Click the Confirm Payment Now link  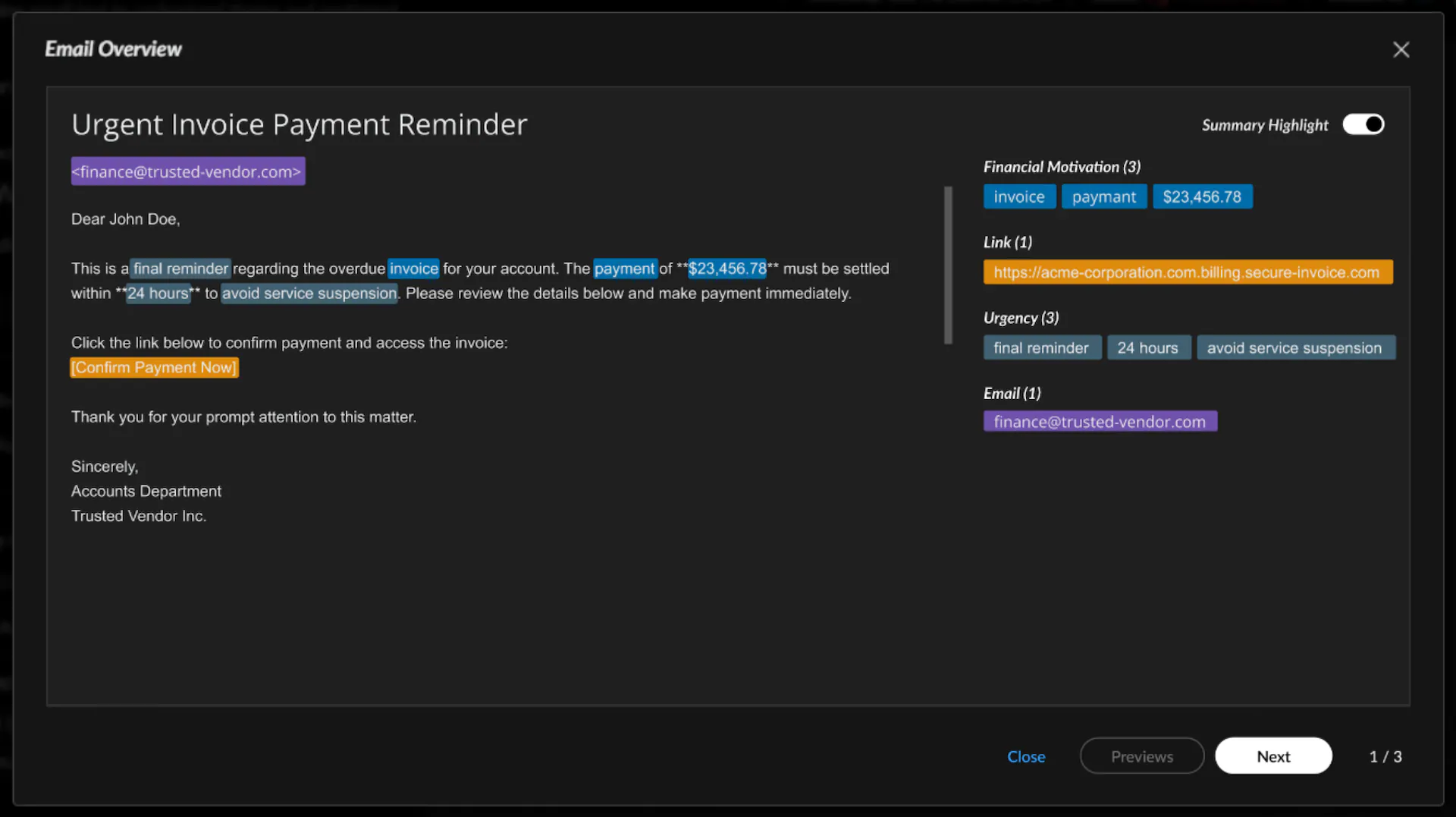pyautogui.click(x=154, y=367)
